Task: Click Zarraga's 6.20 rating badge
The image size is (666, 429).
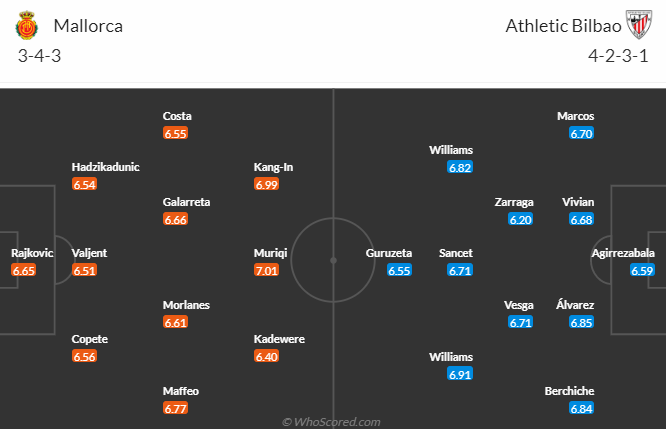Action: coord(520,220)
